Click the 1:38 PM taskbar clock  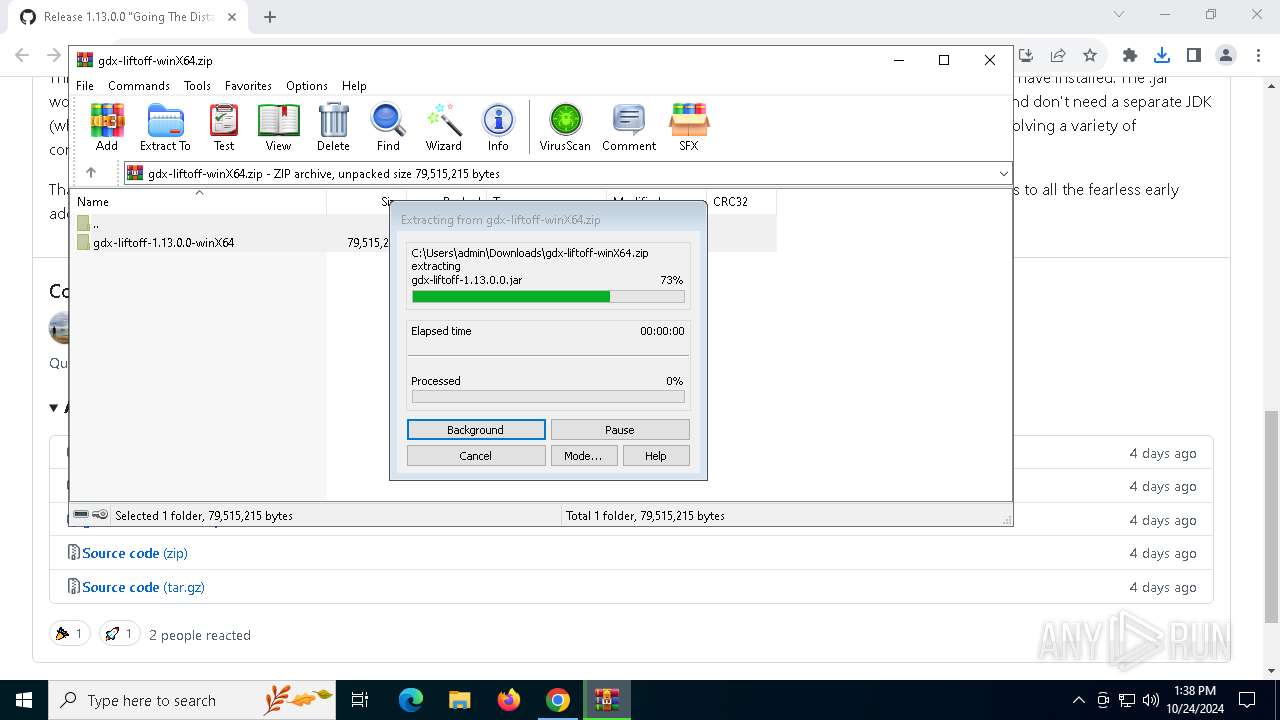[1195, 691]
